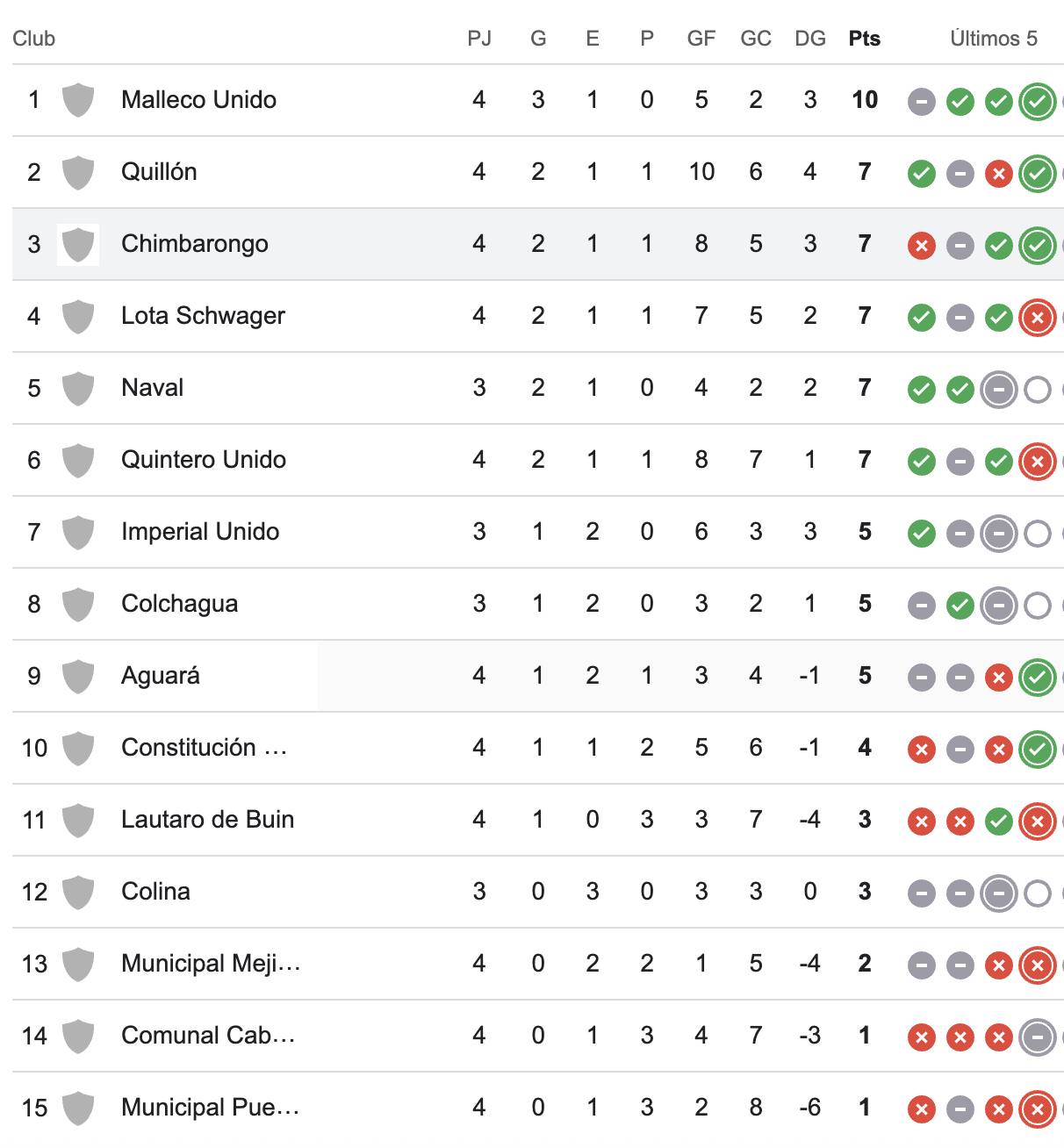The image size is (1064, 1148).
Task: Click the Municipal Mejillones shield icon
Action: pos(78,964)
